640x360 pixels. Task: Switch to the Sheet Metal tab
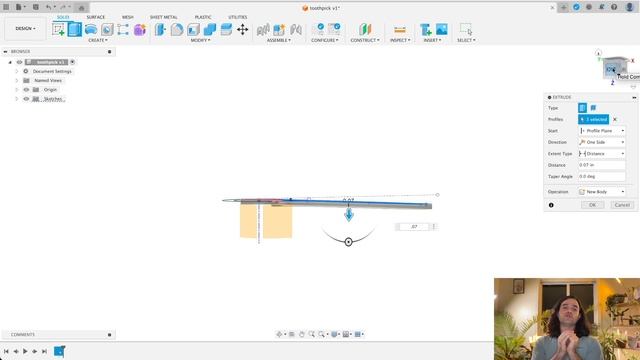pos(164,17)
